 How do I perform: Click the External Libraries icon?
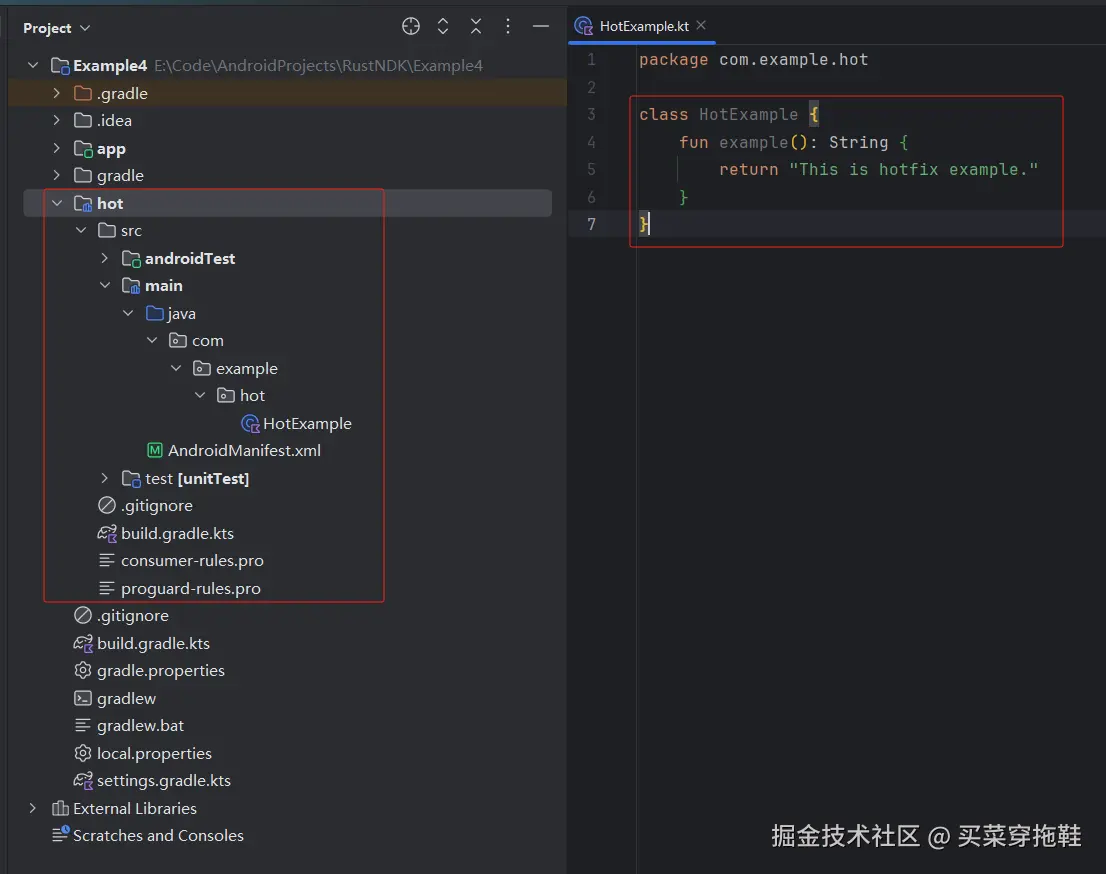click(60, 808)
